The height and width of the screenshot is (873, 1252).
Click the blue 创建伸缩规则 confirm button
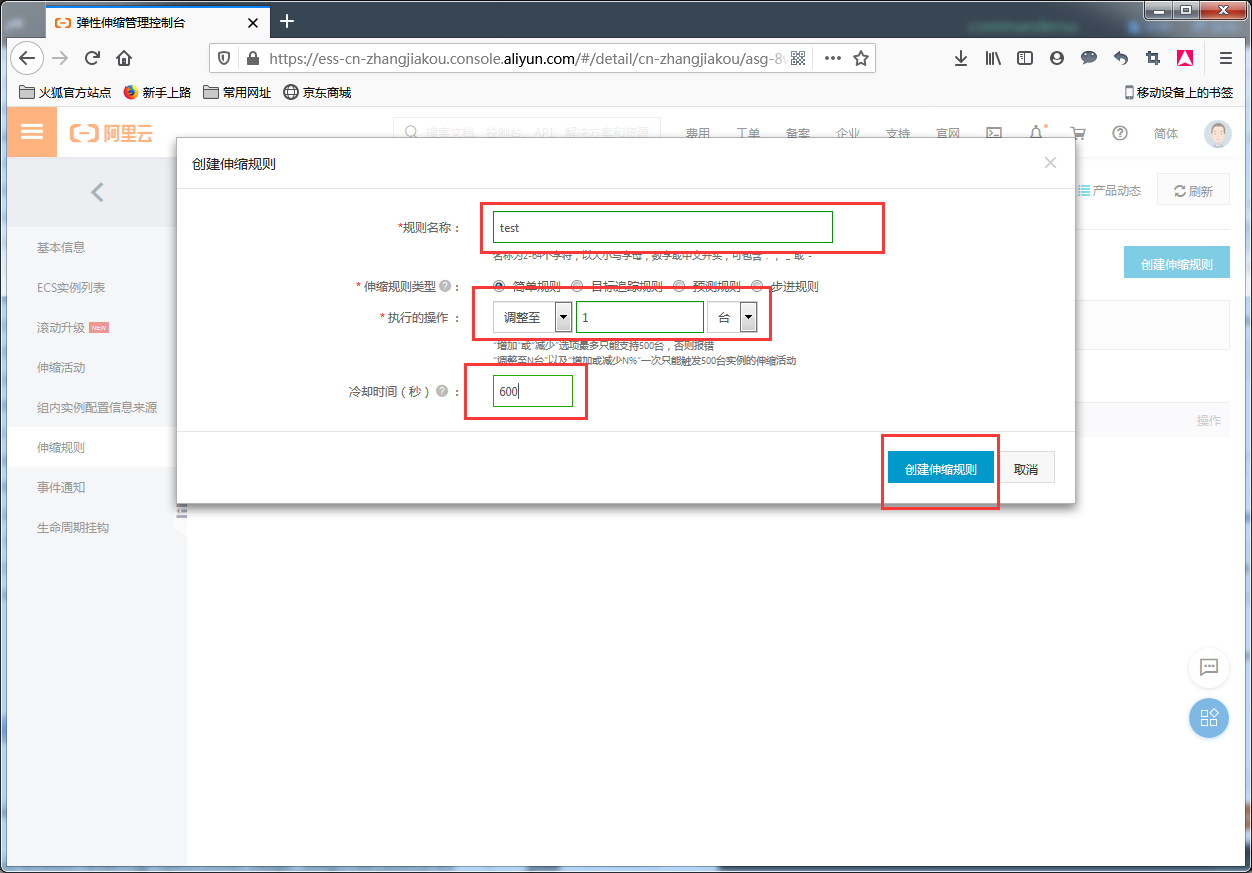940,469
